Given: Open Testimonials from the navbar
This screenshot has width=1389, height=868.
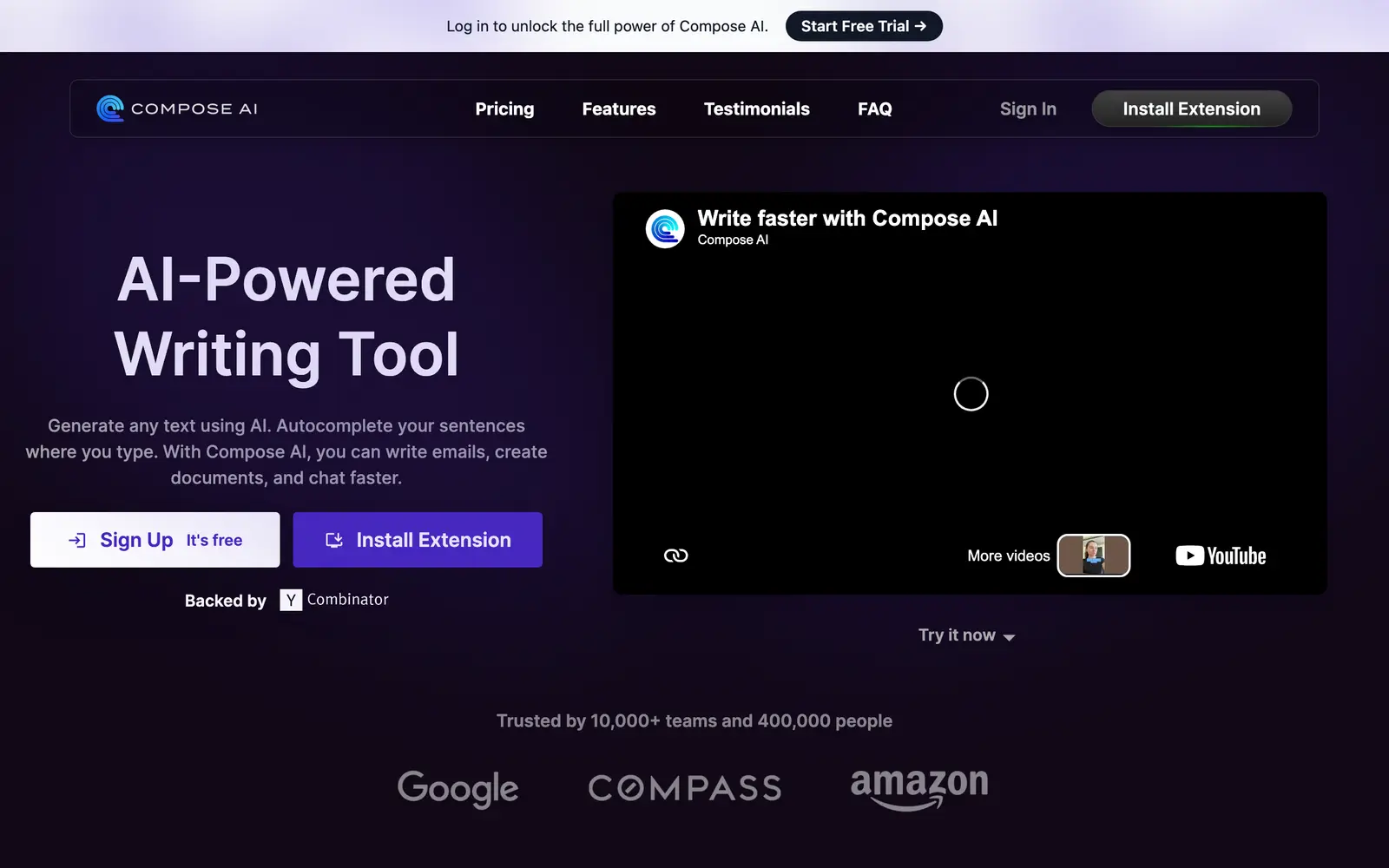Looking at the screenshot, I should click(x=757, y=108).
